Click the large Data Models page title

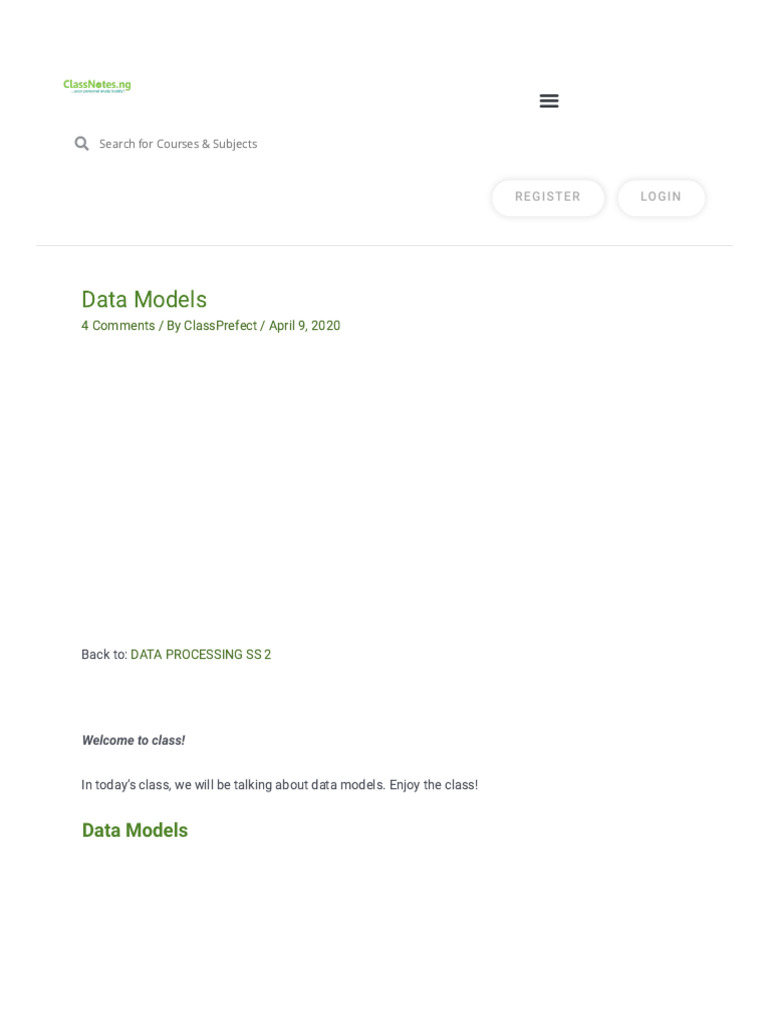[x=144, y=300]
